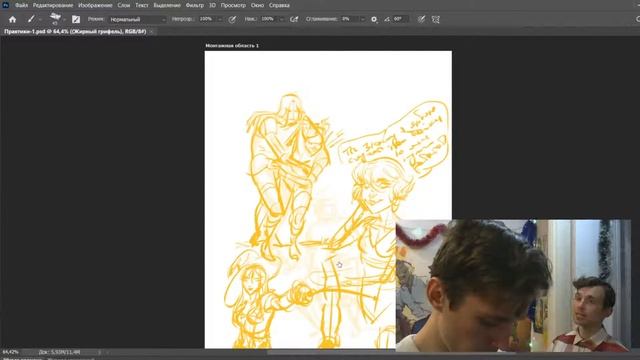Click the Монтажная область 1 artboard label
Image resolution: width=640 pixels, height=360 pixels.
(232, 46)
